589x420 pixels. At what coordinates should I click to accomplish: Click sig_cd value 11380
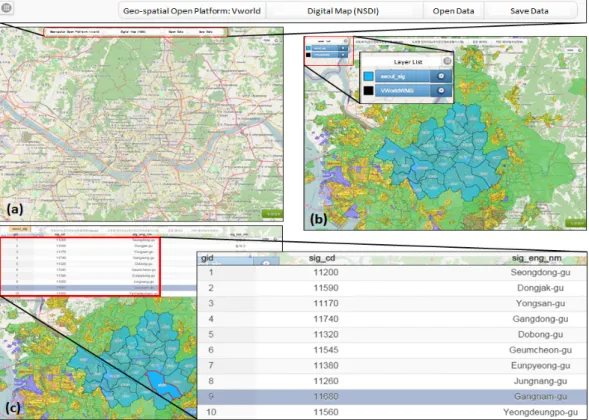coord(326,365)
